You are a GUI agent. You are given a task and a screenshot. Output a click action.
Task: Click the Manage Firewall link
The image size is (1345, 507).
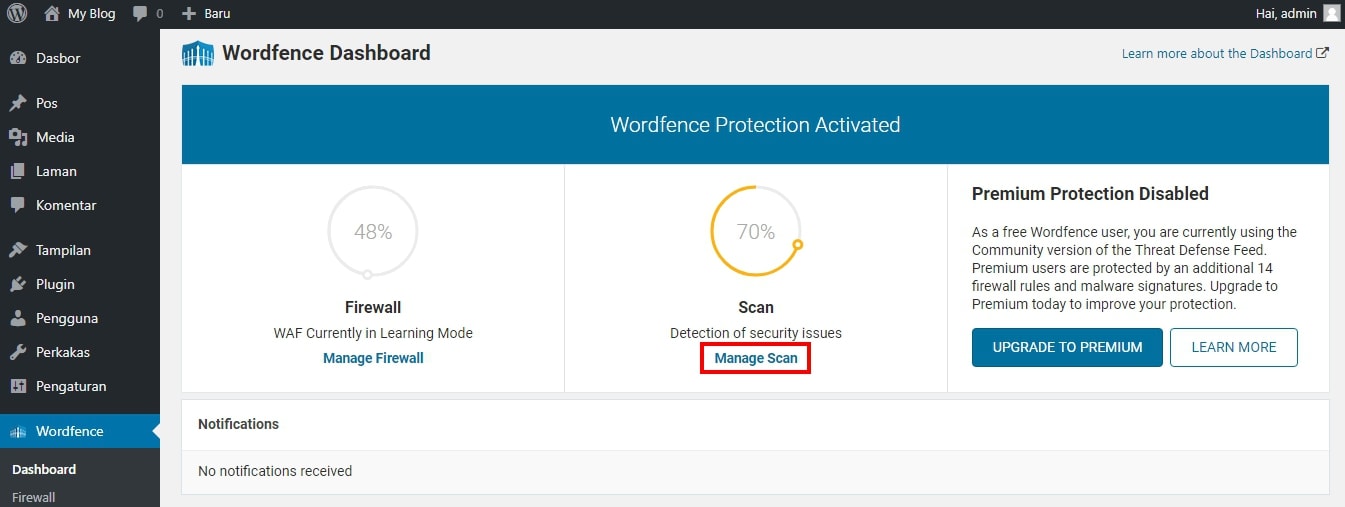point(373,358)
